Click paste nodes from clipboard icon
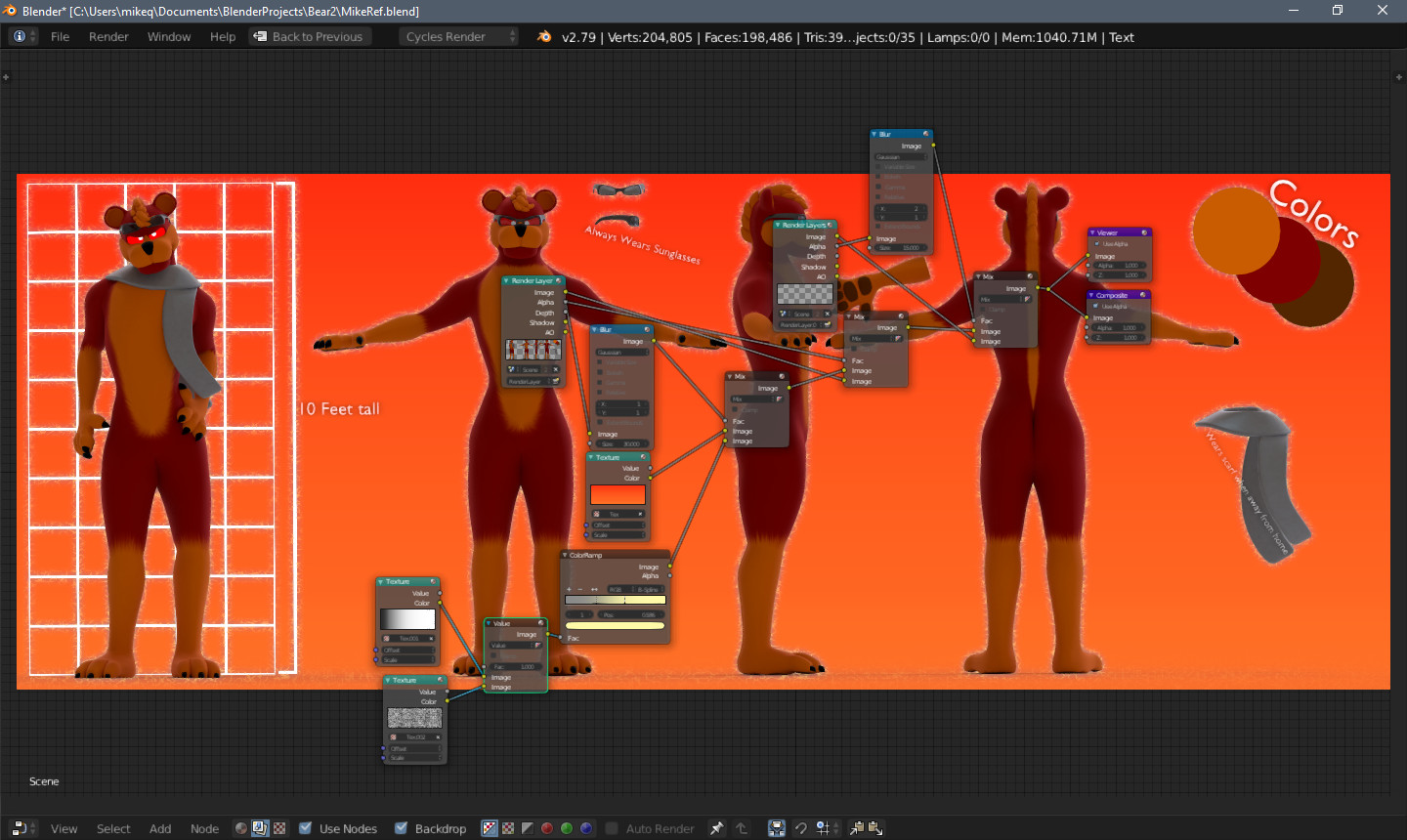Viewport: 1407px width, 840px height. [875, 828]
